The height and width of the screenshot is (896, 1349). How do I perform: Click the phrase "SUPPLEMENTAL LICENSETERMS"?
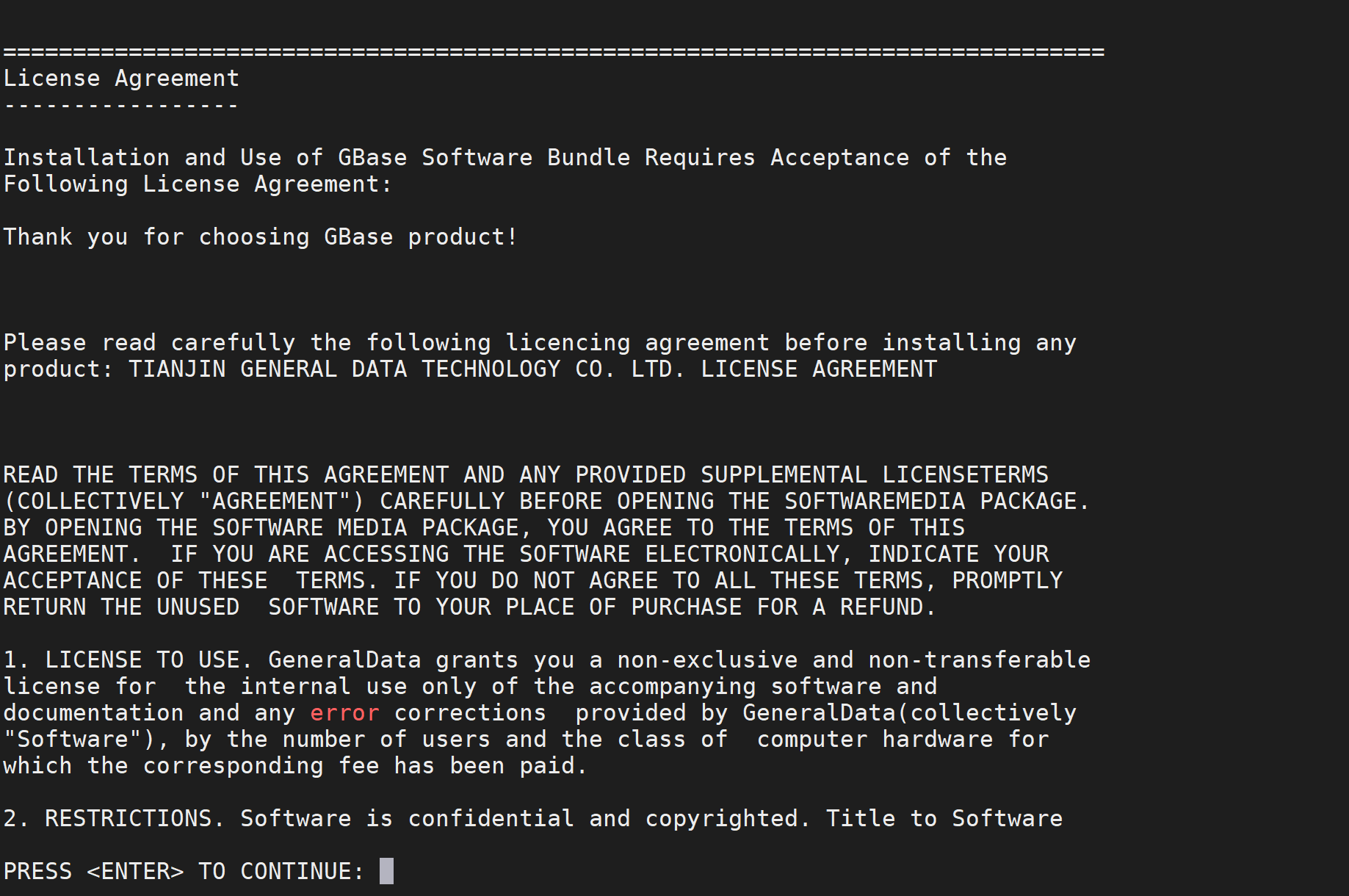click(875, 475)
